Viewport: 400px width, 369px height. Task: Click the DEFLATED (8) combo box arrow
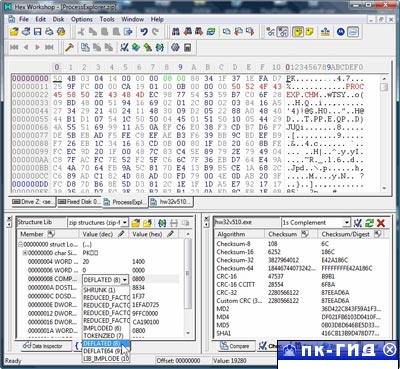(125, 280)
